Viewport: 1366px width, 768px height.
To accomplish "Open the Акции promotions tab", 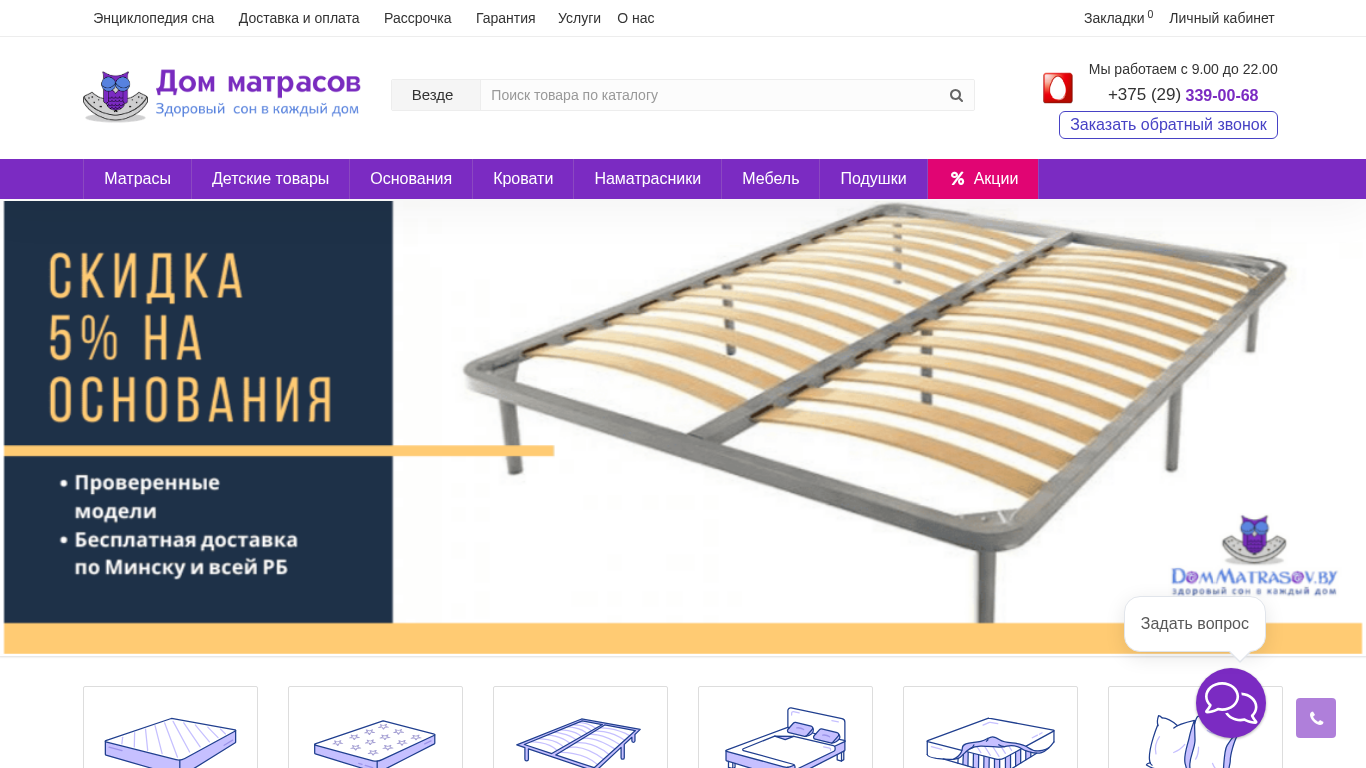I will tap(983, 179).
